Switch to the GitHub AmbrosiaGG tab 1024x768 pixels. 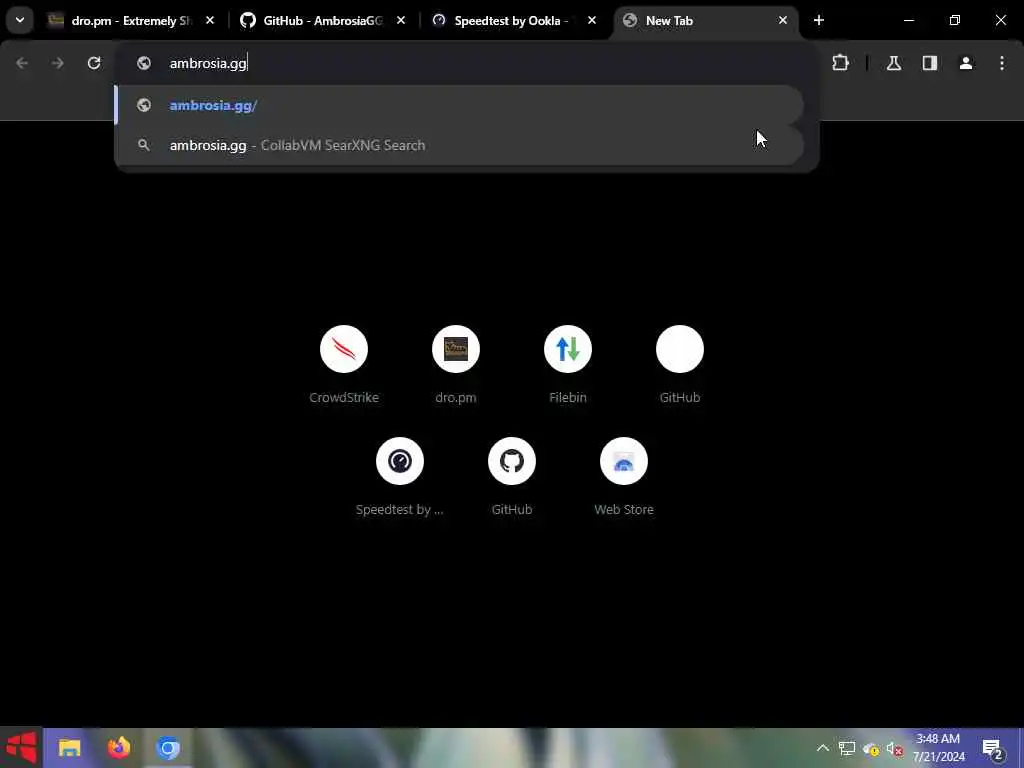(x=323, y=20)
